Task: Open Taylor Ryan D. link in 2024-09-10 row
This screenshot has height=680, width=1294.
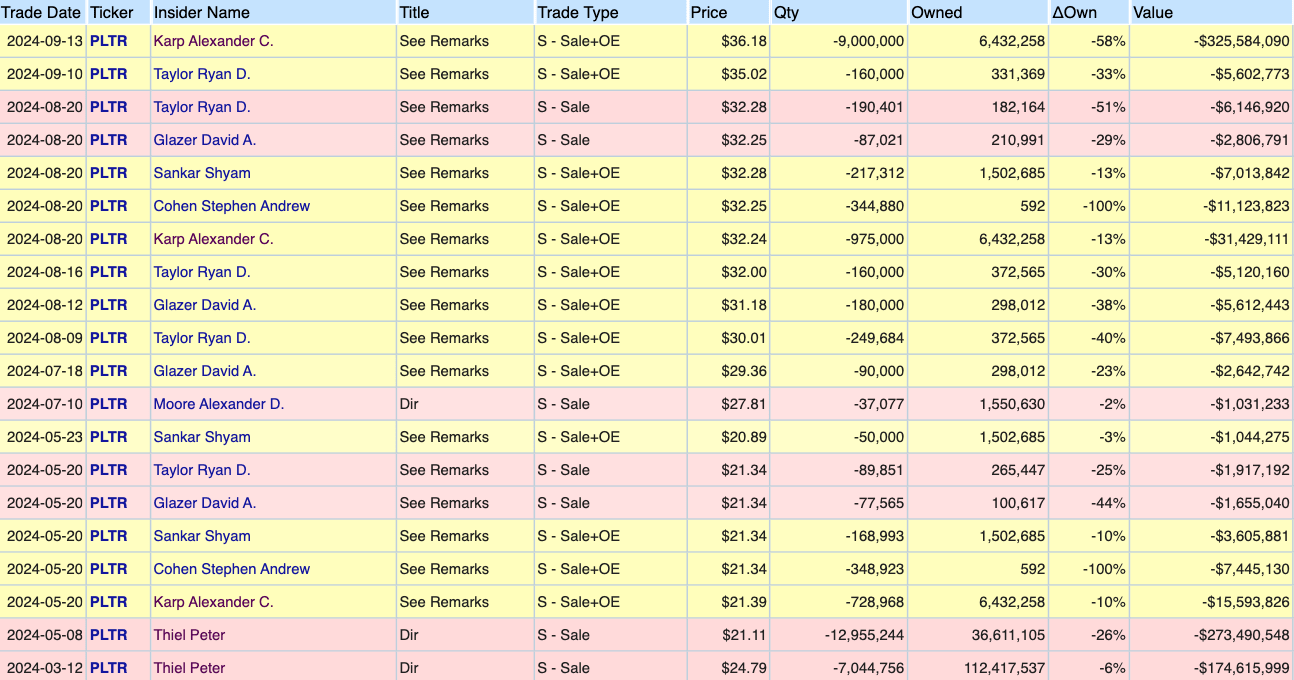Action: pos(202,74)
